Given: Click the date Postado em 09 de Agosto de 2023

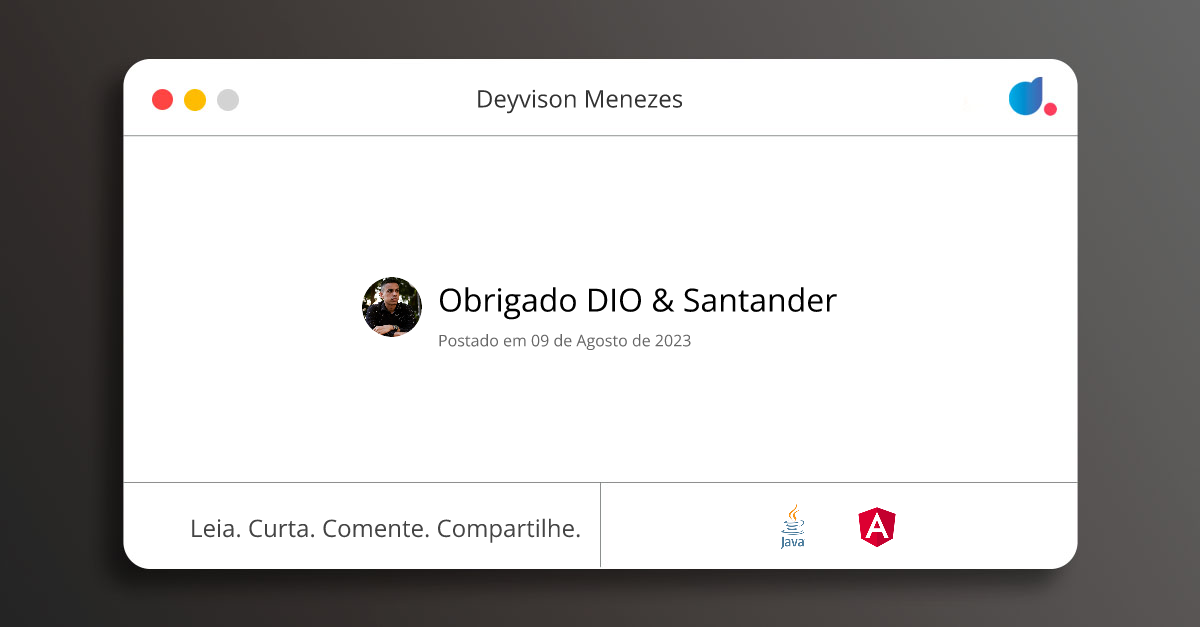Looking at the screenshot, I should pos(565,340).
